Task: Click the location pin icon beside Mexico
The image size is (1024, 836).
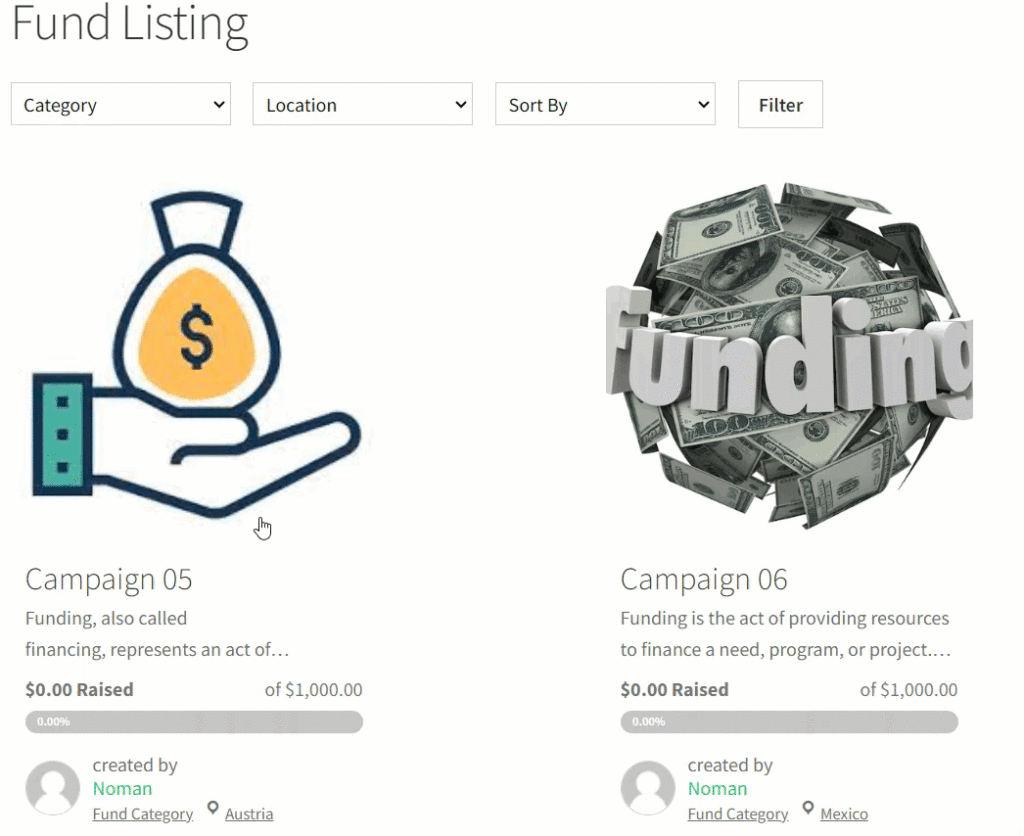Action: tap(808, 809)
